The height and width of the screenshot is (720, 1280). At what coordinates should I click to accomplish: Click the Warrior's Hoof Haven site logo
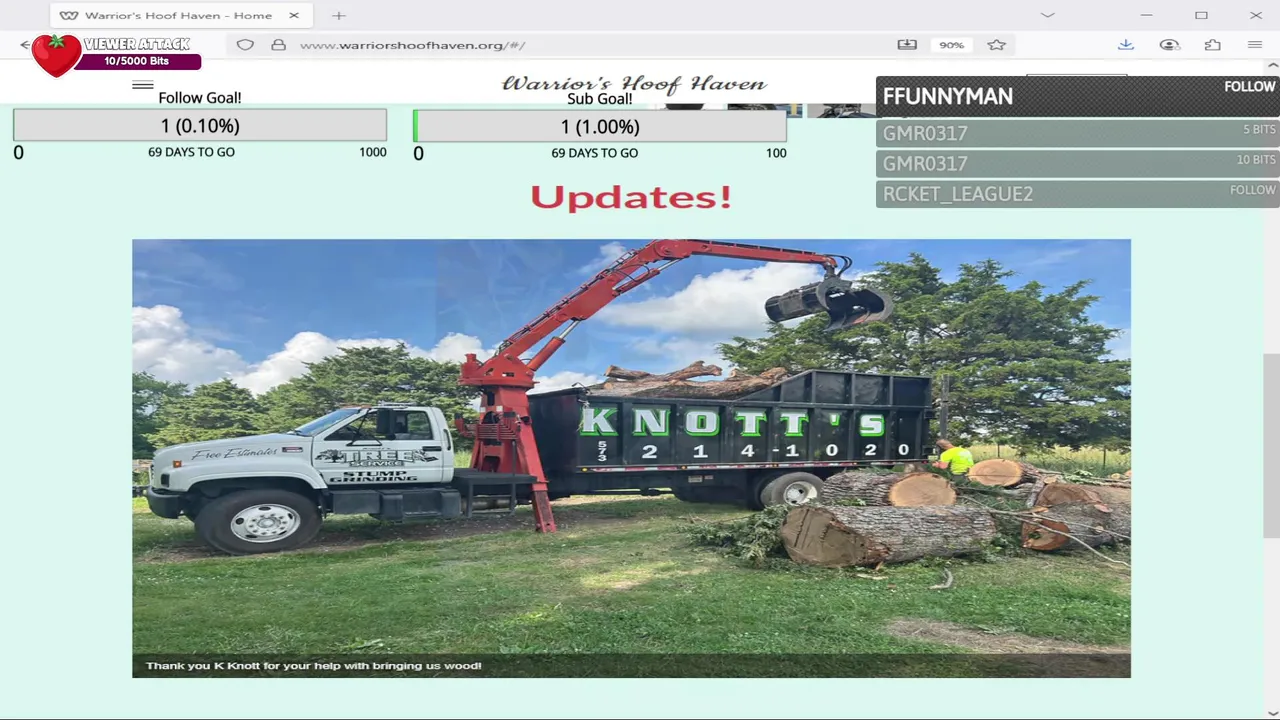click(634, 84)
